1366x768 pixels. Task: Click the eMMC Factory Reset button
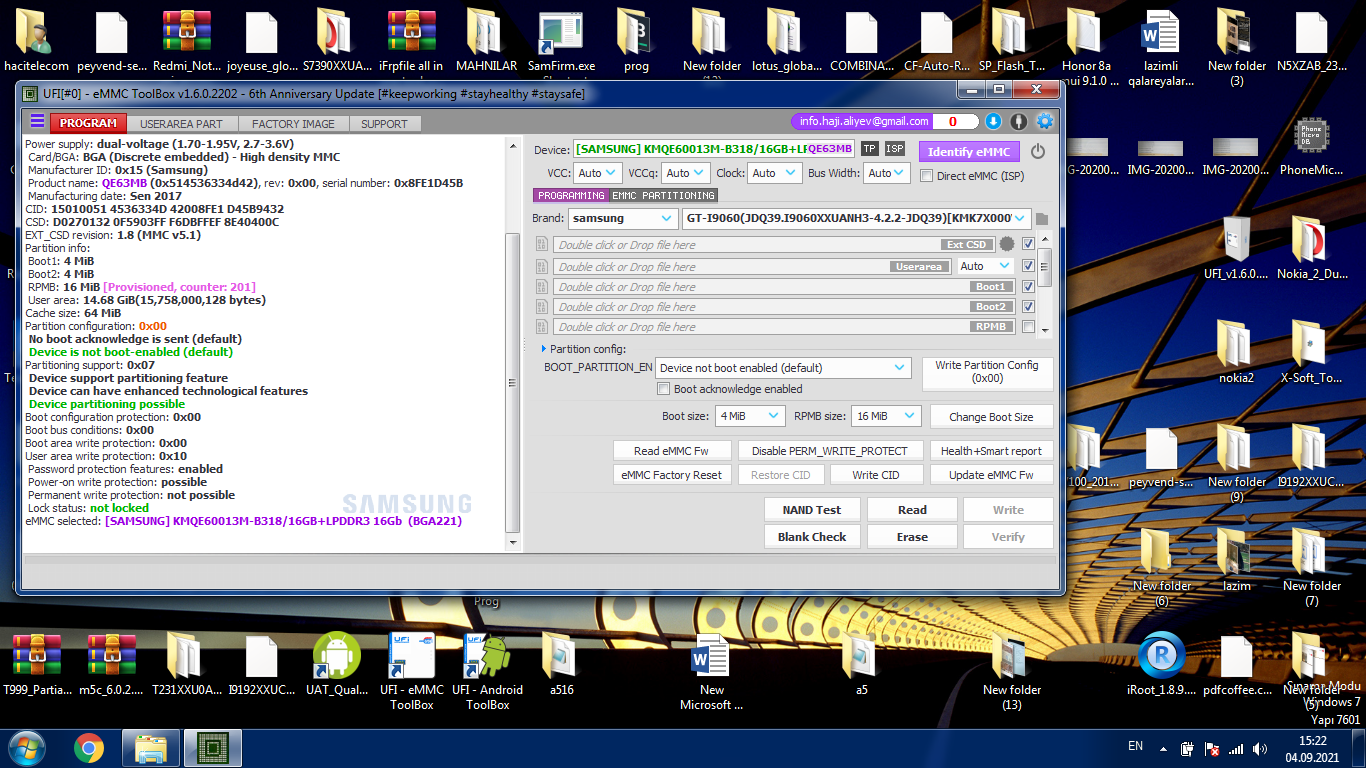671,475
